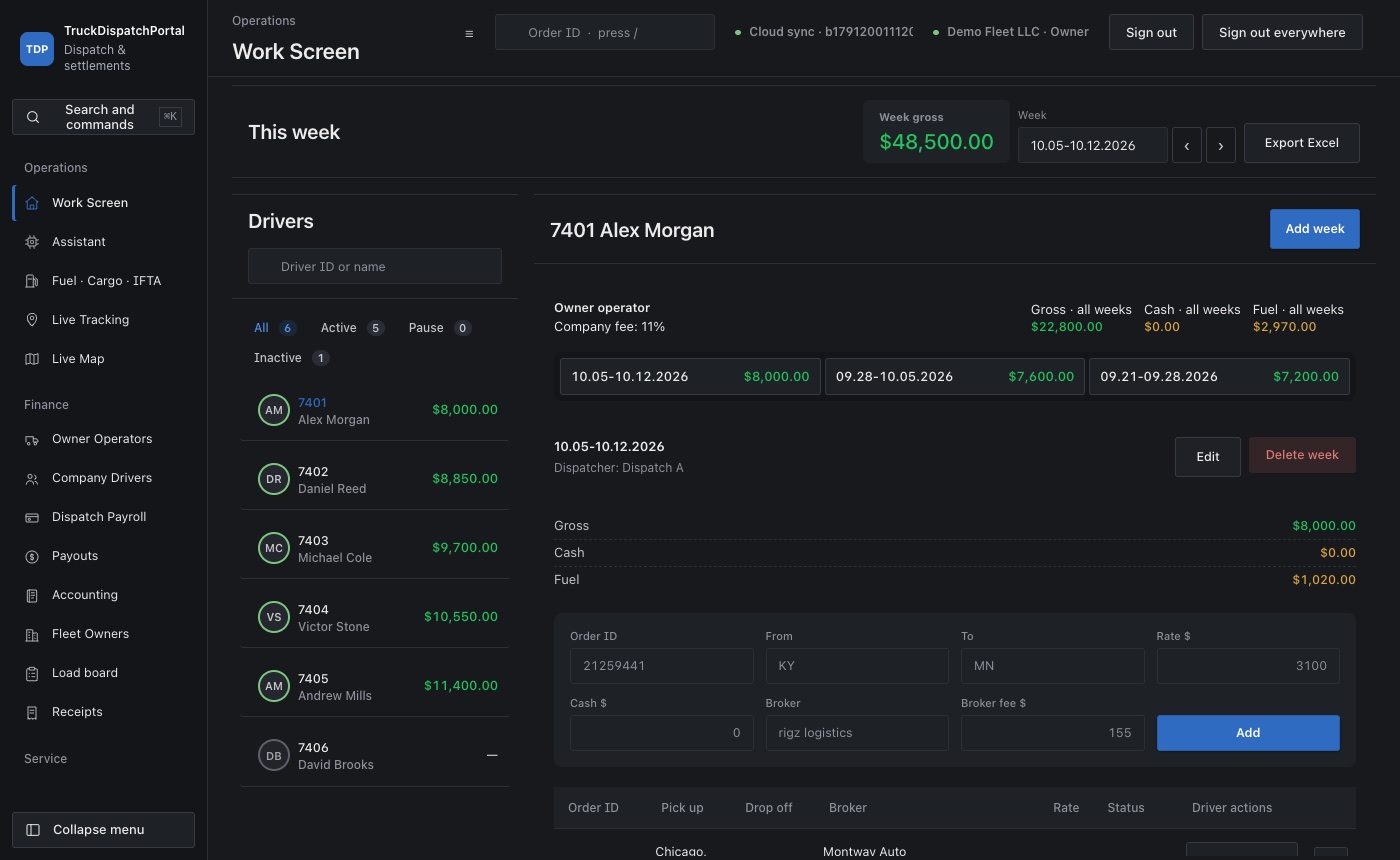1400x860 pixels.
Task: Click the Owner Operators truck icon
Action: coord(32,439)
